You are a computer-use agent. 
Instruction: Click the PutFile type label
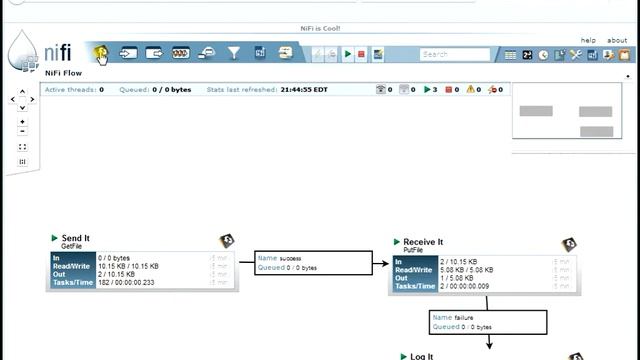[413, 250]
